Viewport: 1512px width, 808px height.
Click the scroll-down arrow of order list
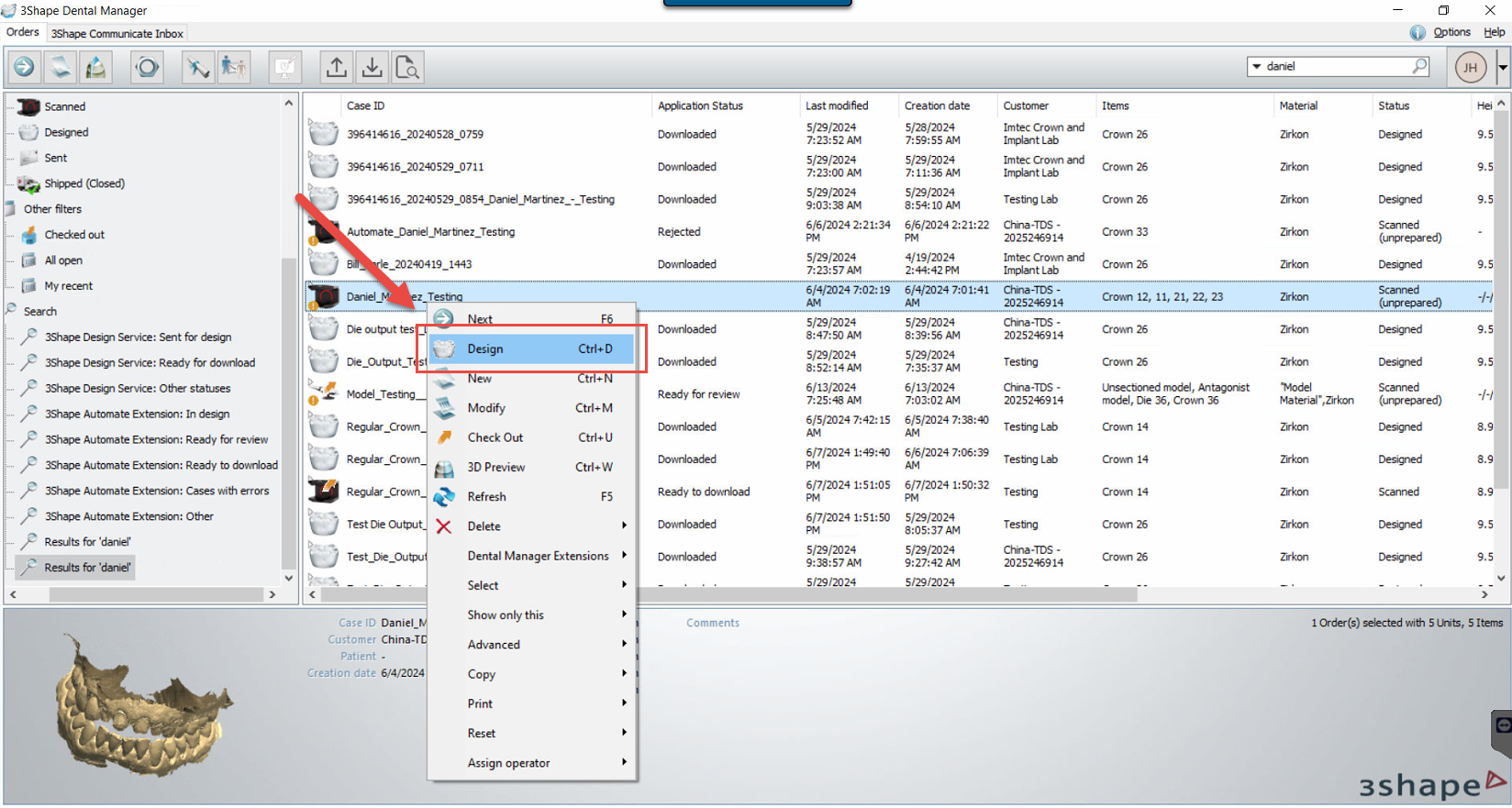(x=1502, y=578)
